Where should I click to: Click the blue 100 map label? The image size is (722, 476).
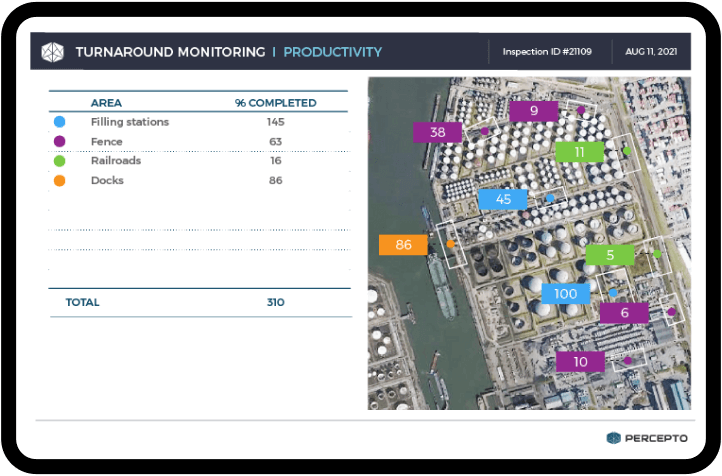pyautogui.click(x=565, y=293)
